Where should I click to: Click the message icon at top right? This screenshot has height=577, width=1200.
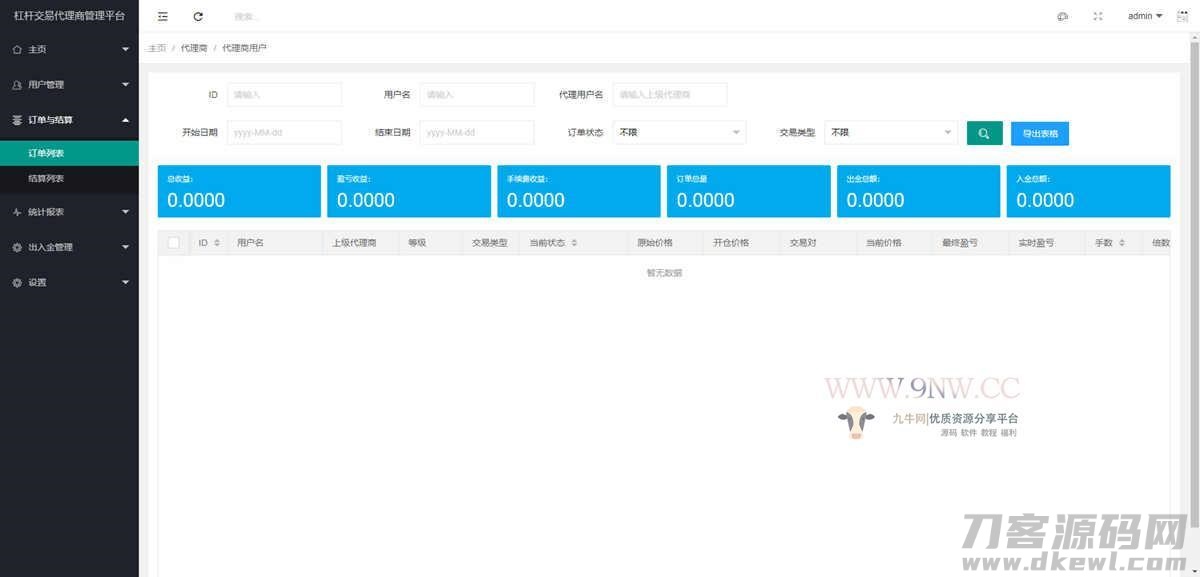pyautogui.click(x=1182, y=15)
